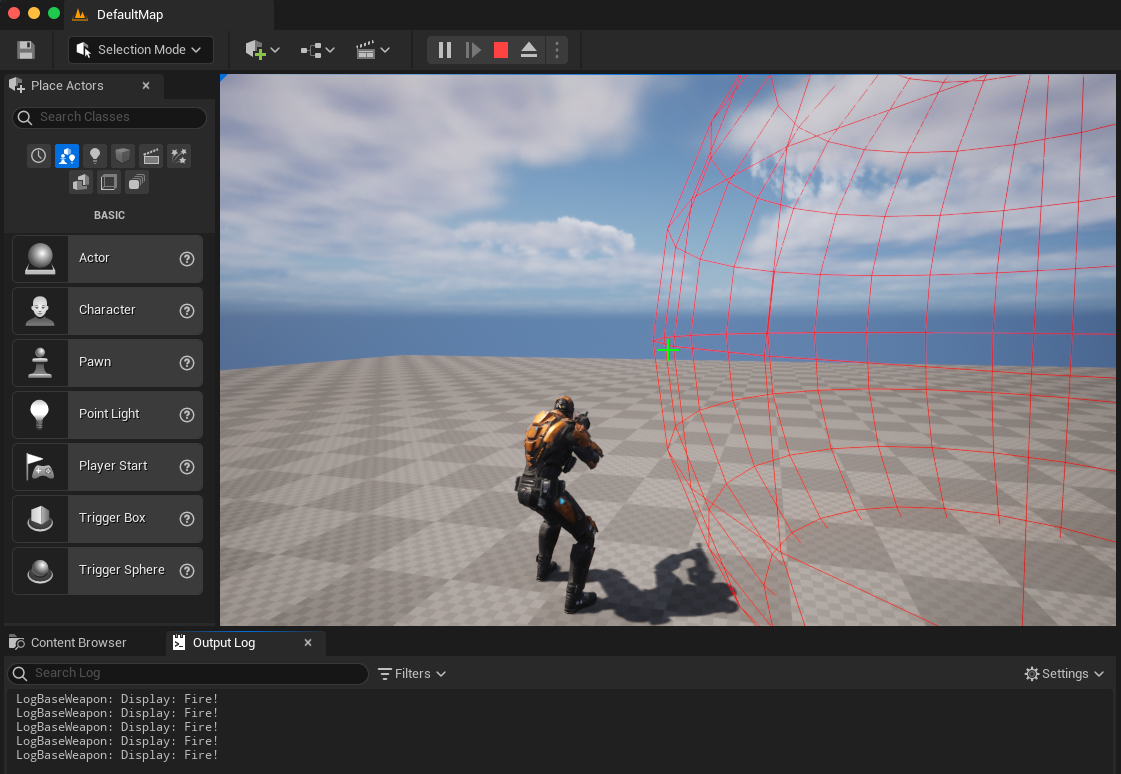This screenshot has width=1121, height=774.
Task: Click the green crosshair in the viewport
Action: click(667, 349)
